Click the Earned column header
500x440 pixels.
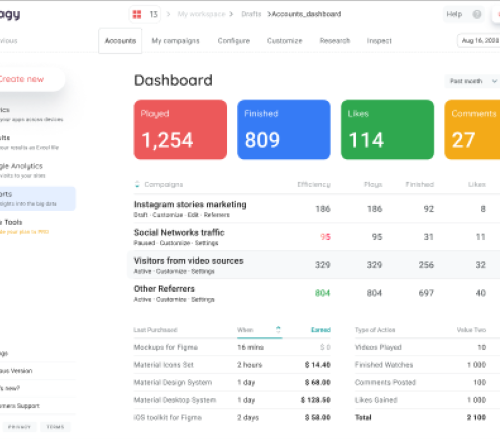(x=321, y=330)
